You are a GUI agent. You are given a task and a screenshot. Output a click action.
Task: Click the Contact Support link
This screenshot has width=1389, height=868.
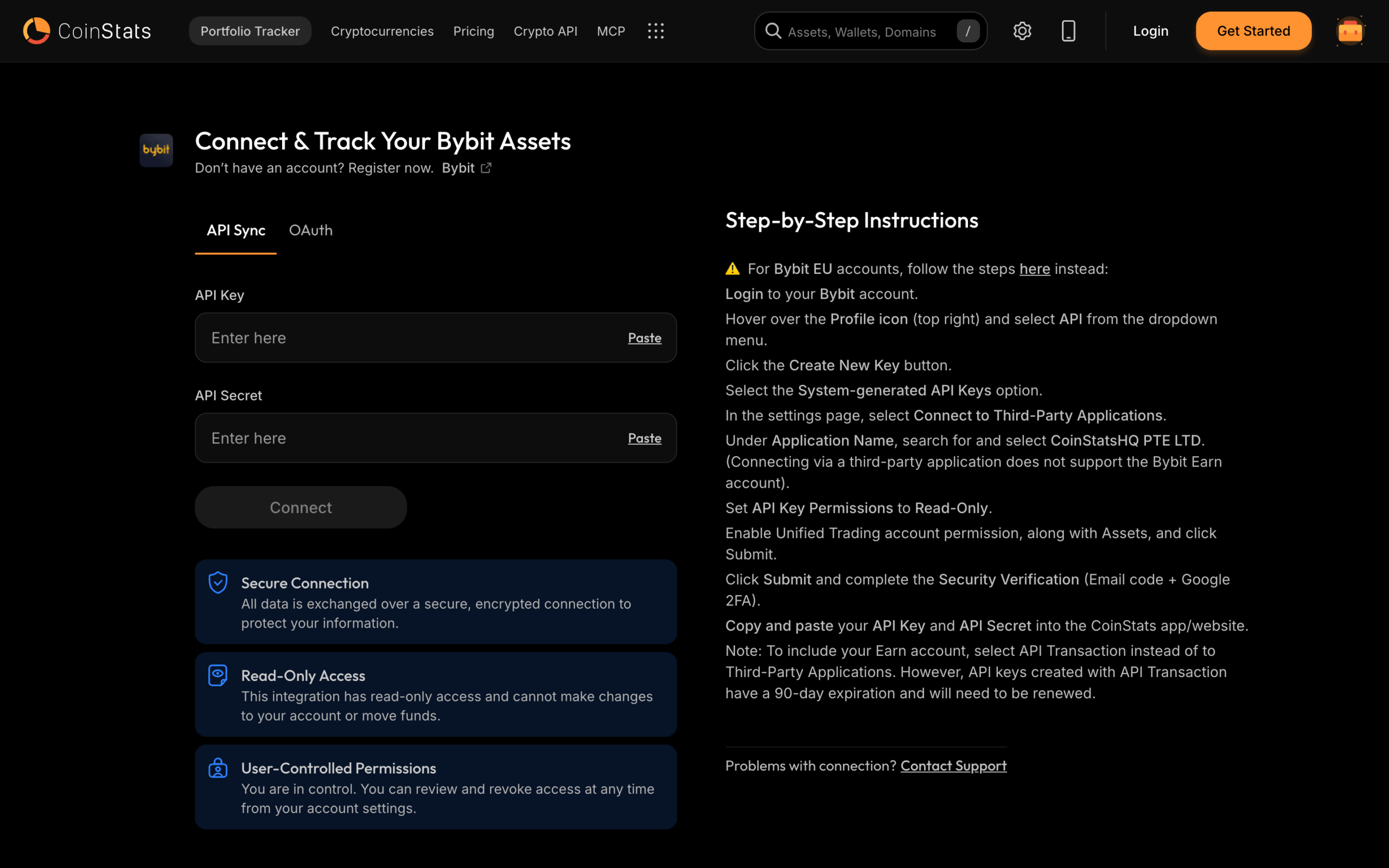(x=953, y=766)
